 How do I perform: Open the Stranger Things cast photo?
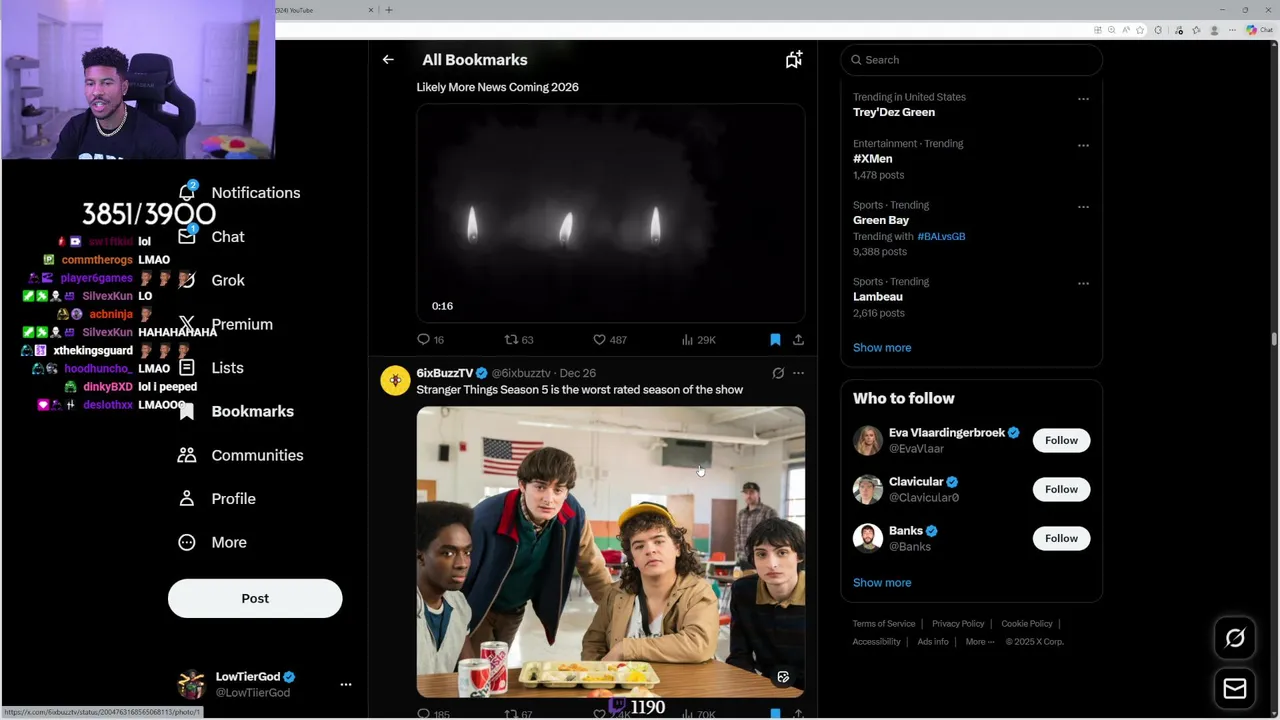pos(610,551)
